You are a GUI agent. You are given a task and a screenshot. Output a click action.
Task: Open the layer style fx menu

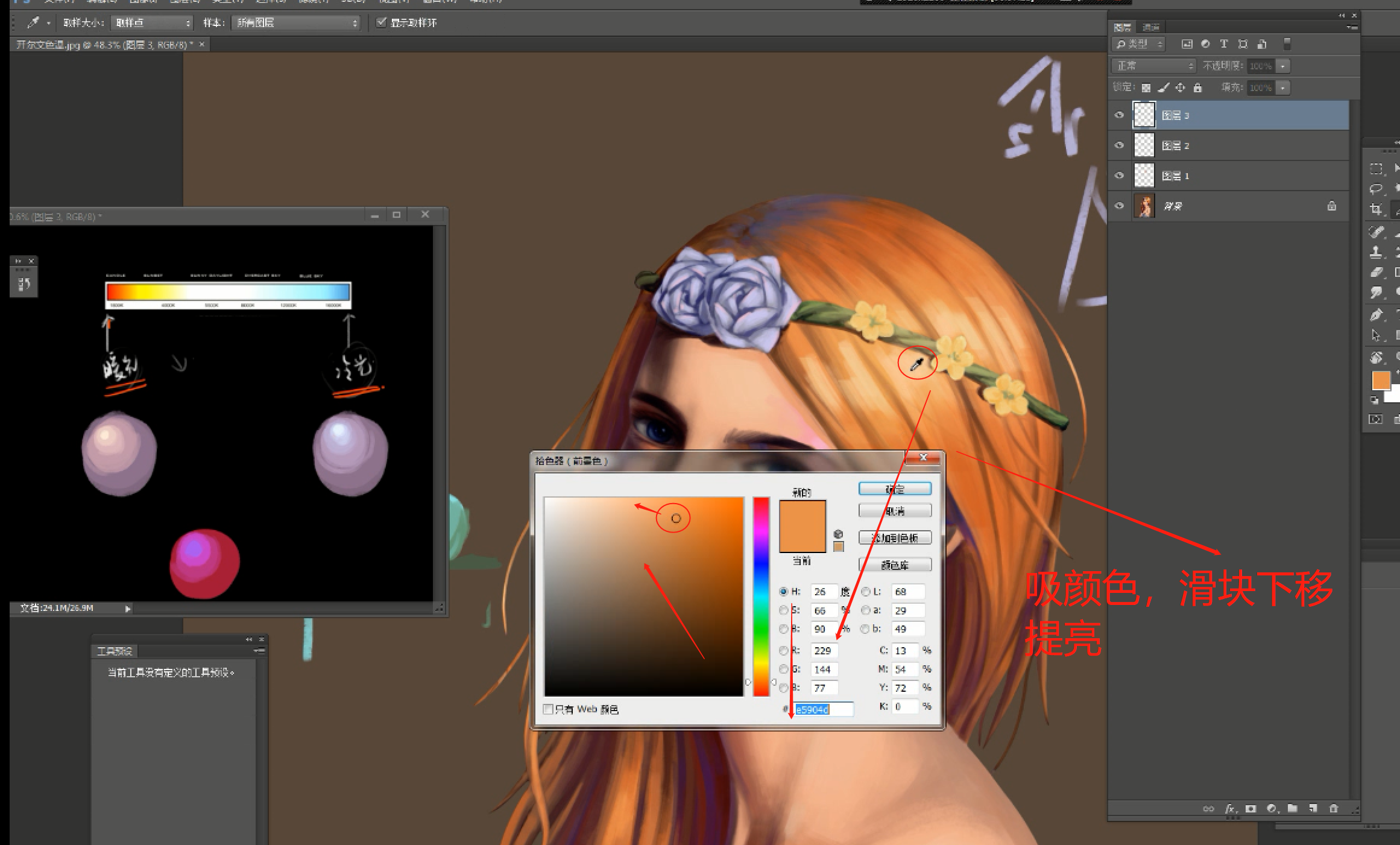pos(1229,808)
